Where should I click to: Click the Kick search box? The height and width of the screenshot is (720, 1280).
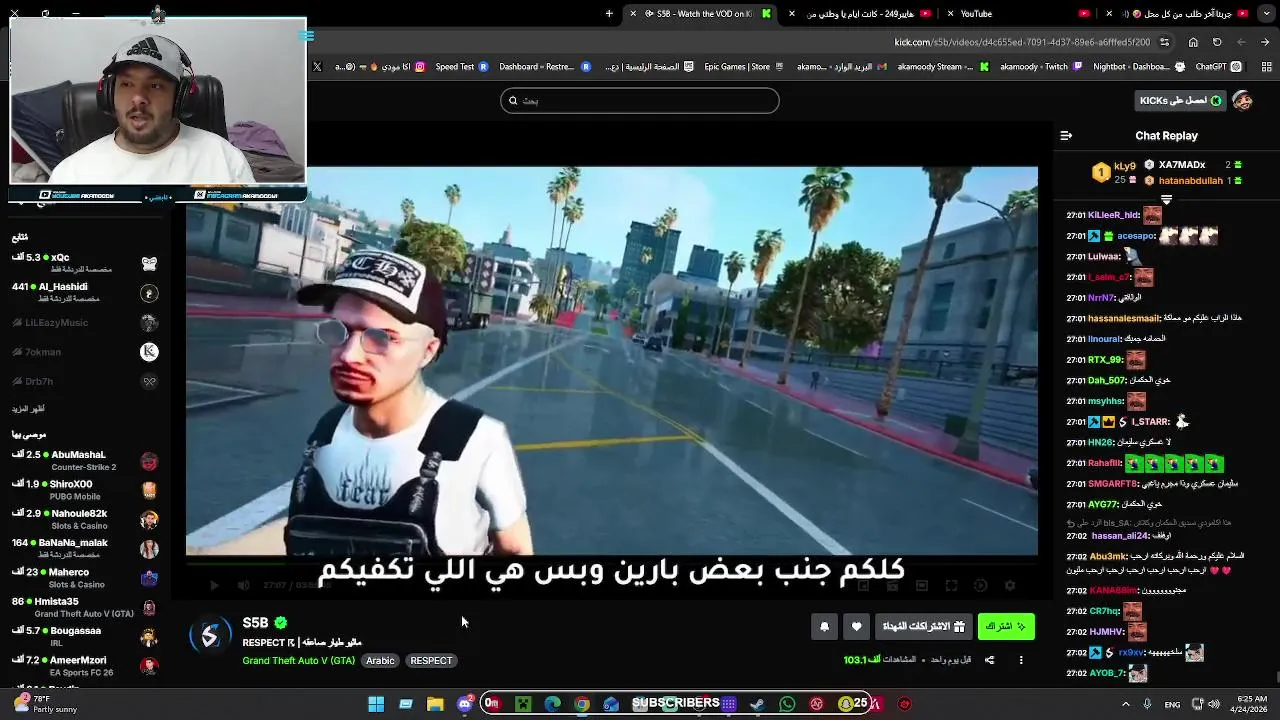pos(640,100)
